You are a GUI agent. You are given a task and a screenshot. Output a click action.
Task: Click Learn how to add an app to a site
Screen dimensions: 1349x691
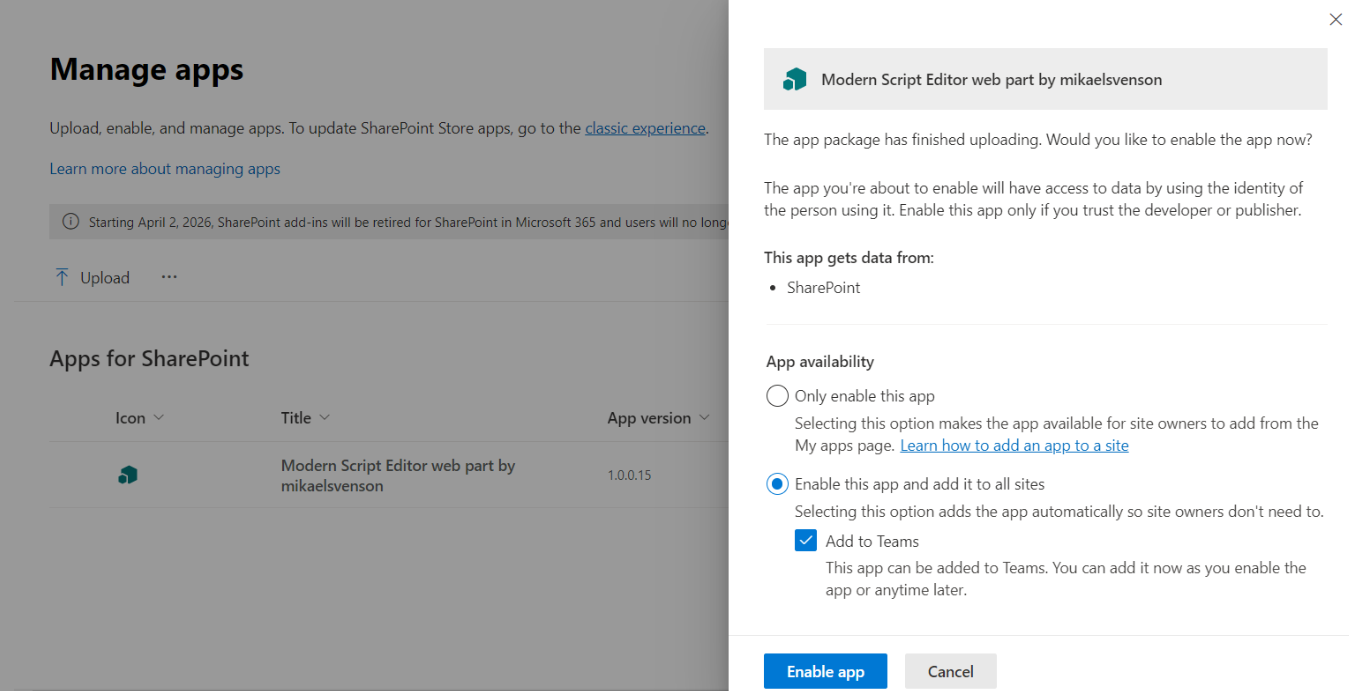(x=1014, y=445)
